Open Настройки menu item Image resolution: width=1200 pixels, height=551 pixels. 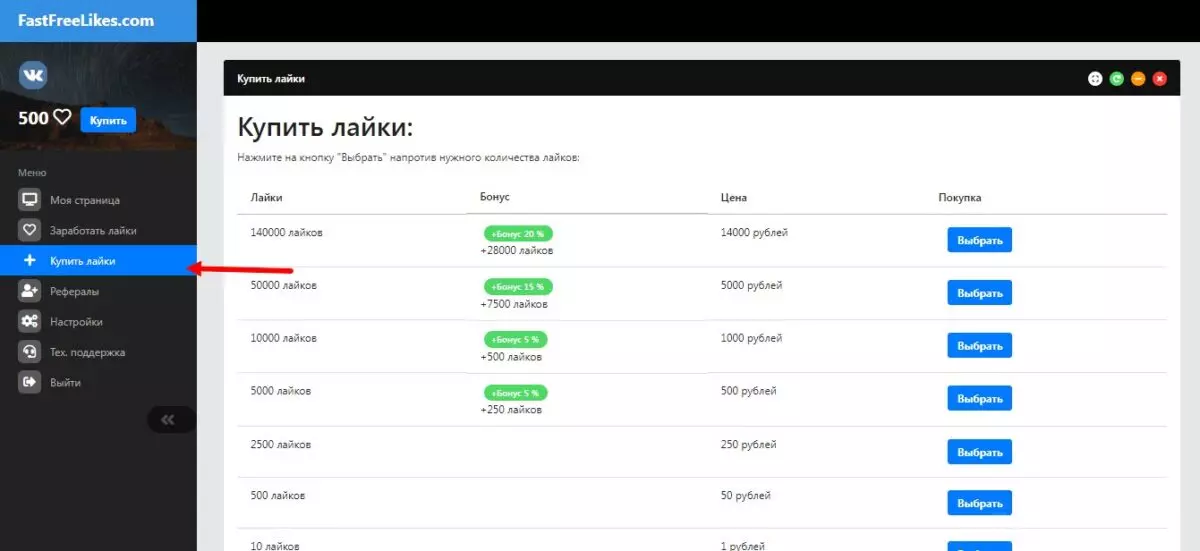coord(98,322)
